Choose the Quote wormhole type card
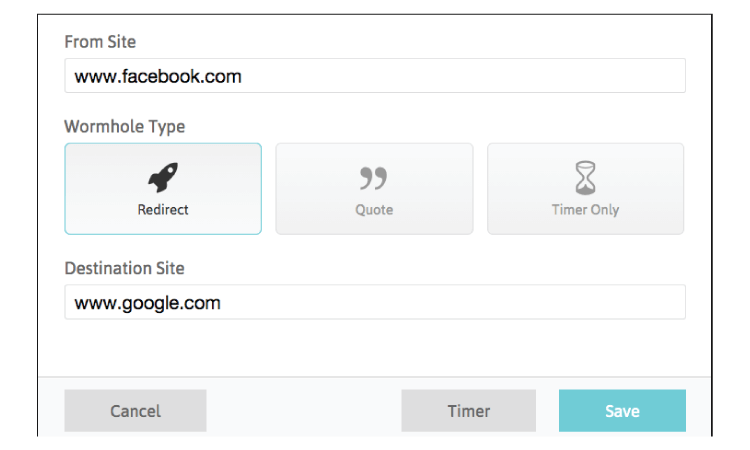 pos(375,189)
